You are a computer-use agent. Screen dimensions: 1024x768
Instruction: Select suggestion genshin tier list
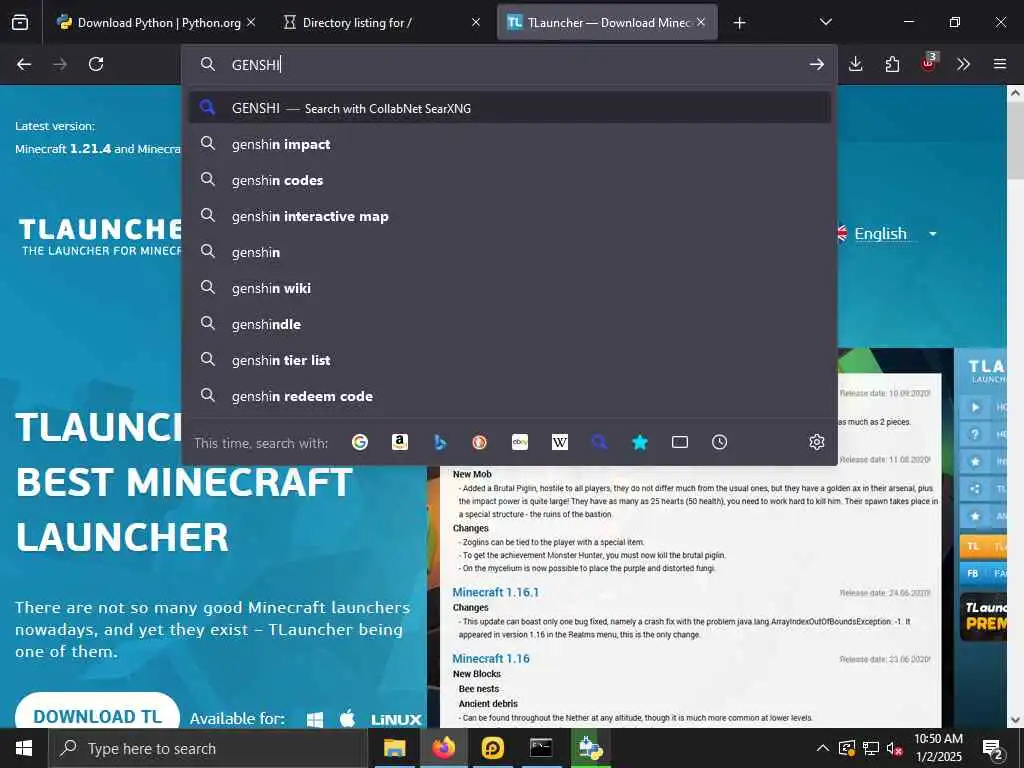pos(509,360)
